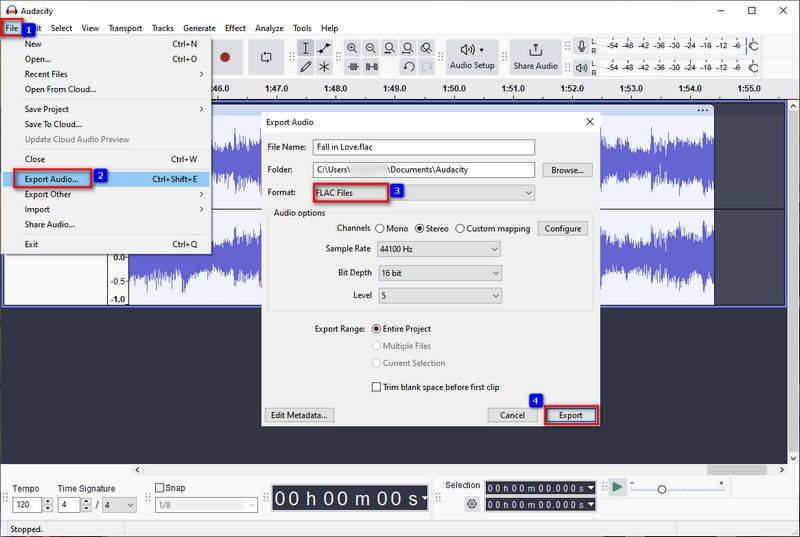Click the Zoom Toggle icon
Image resolution: width=800 pixels, height=537 pixels.
(x=427, y=48)
